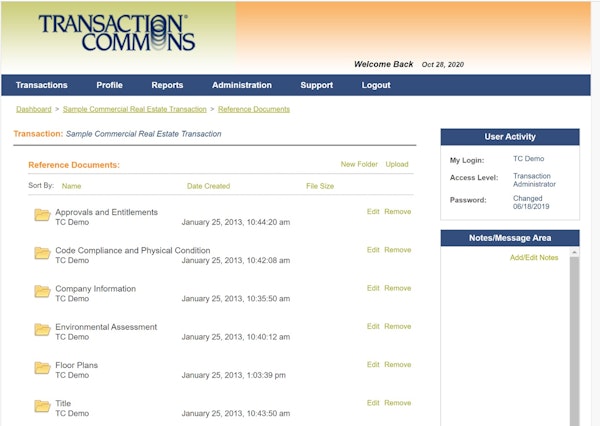Click Logout in the navigation bar
This screenshot has height=426, width=600.
(376, 85)
